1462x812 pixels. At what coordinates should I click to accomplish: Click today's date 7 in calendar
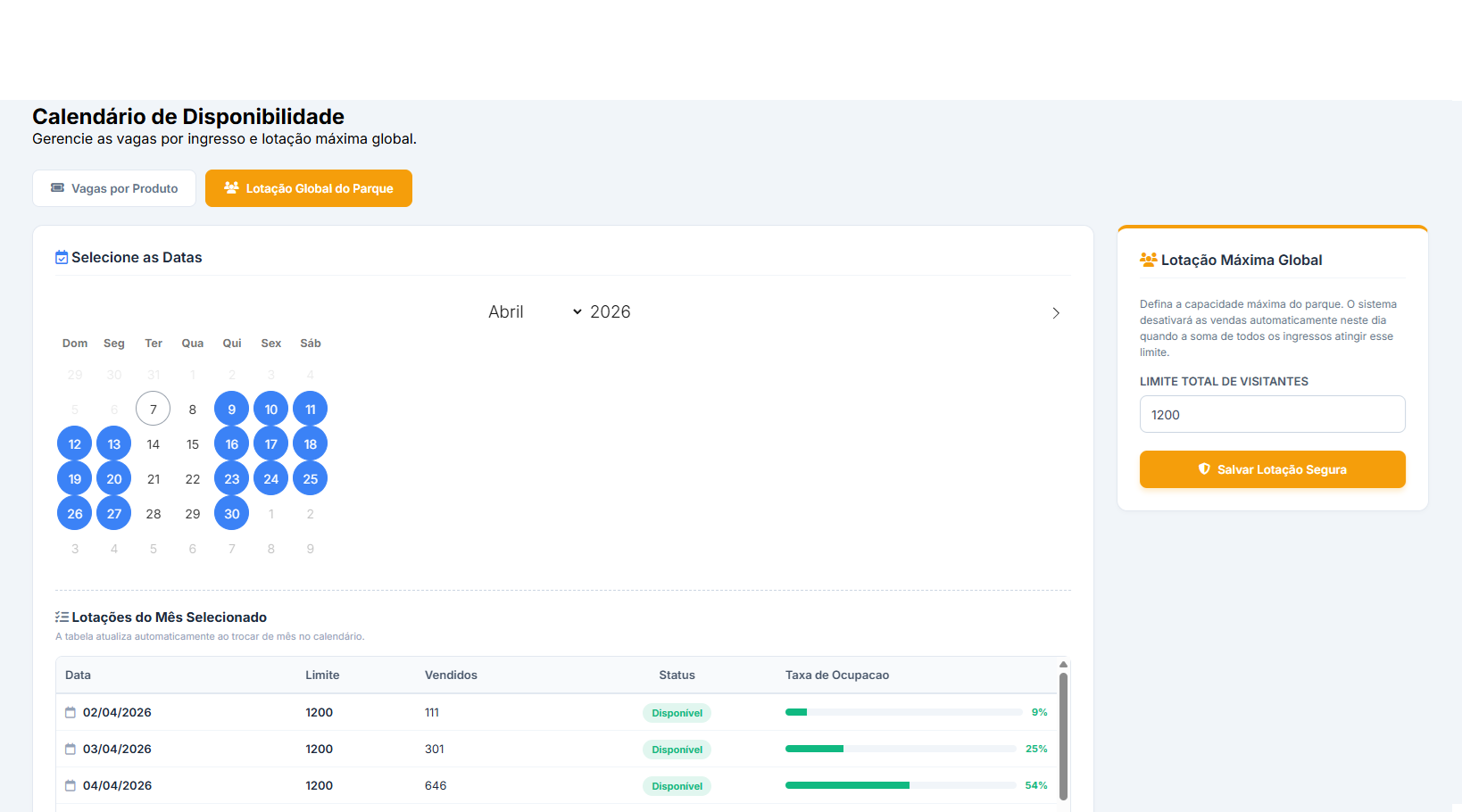(x=154, y=410)
